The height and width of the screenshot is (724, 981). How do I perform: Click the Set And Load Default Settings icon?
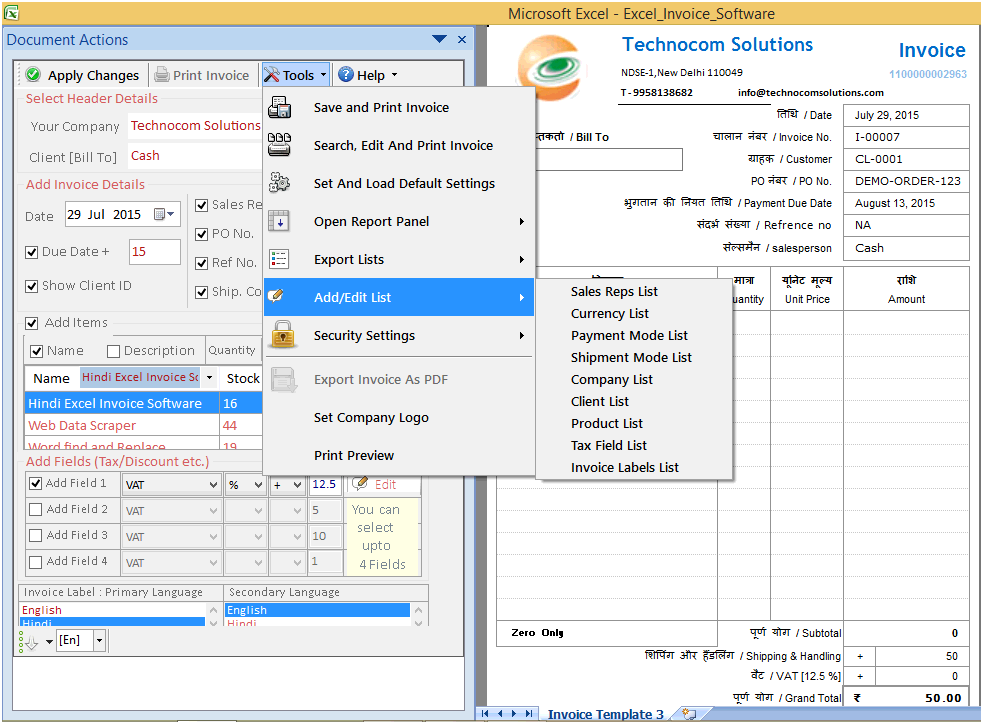[x=281, y=184]
